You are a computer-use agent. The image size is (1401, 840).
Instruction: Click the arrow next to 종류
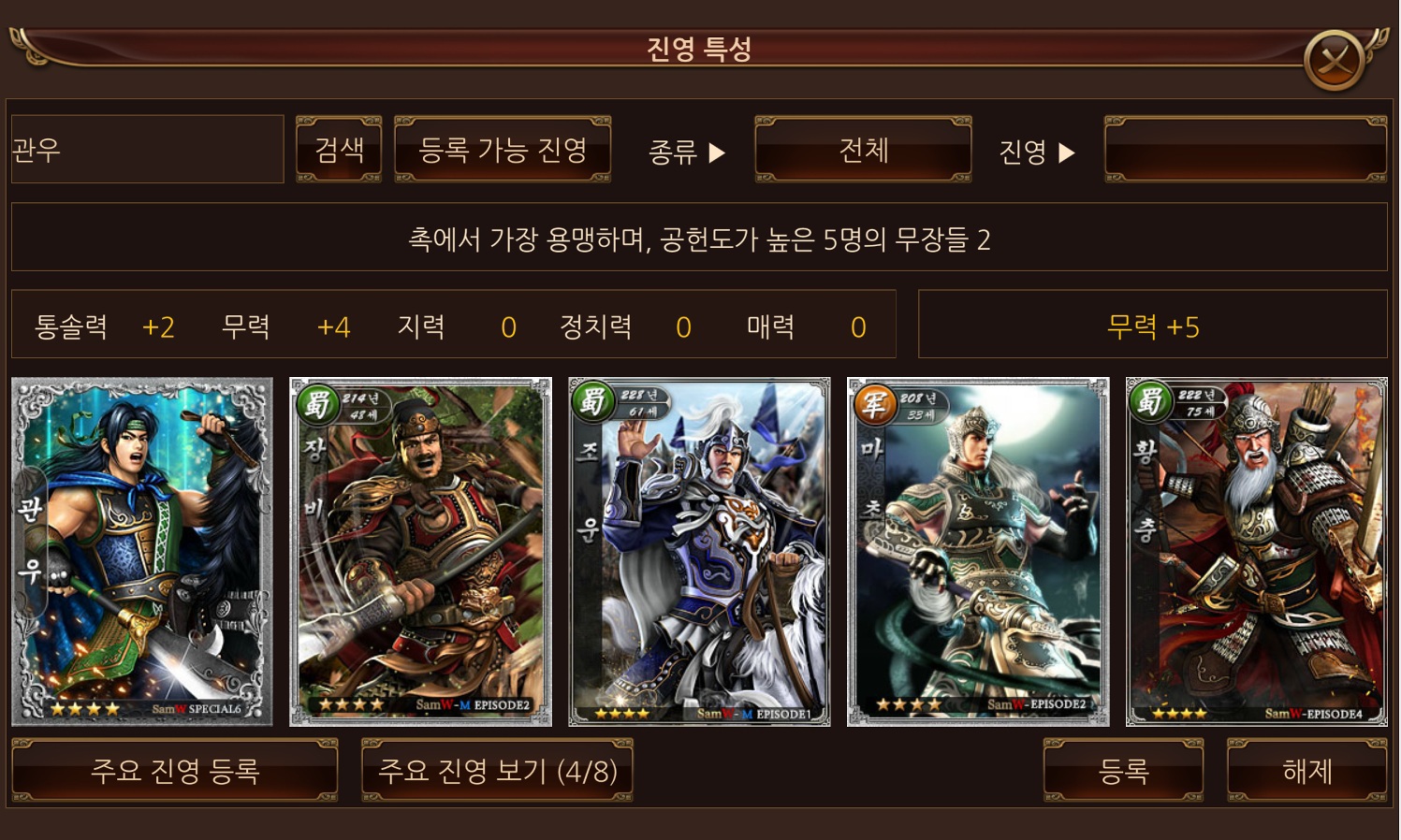pos(717,152)
